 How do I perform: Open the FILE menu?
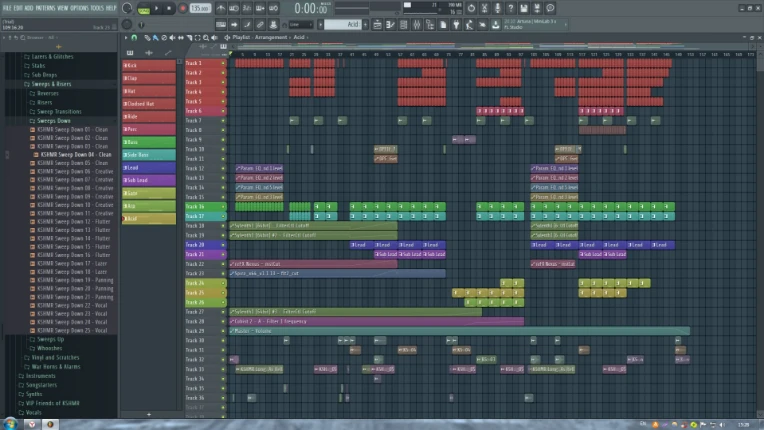click(x=6, y=8)
